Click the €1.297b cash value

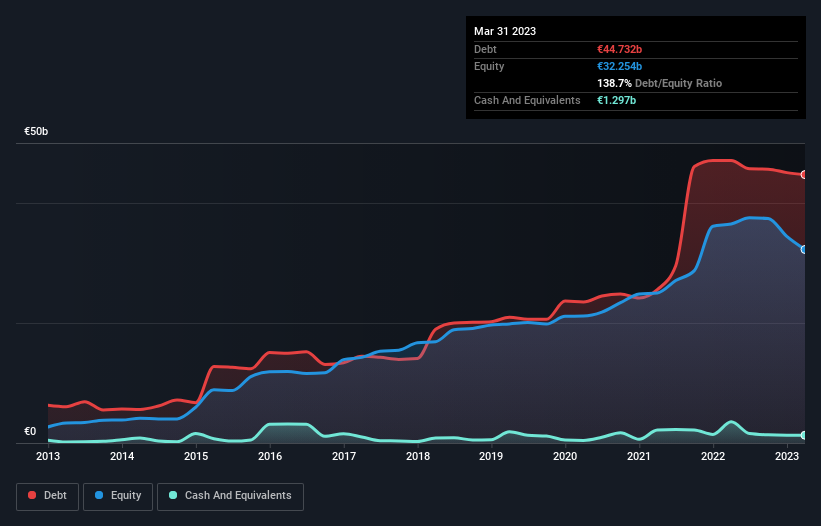click(616, 100)
